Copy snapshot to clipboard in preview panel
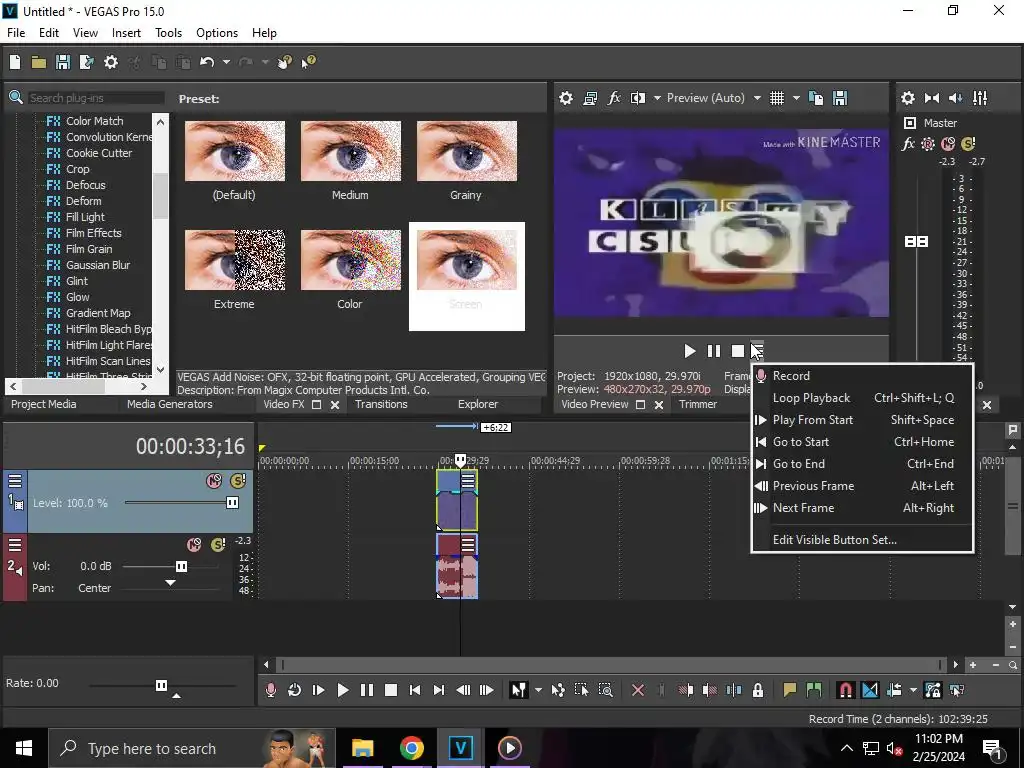The image size is (1024, 768). 816,98
